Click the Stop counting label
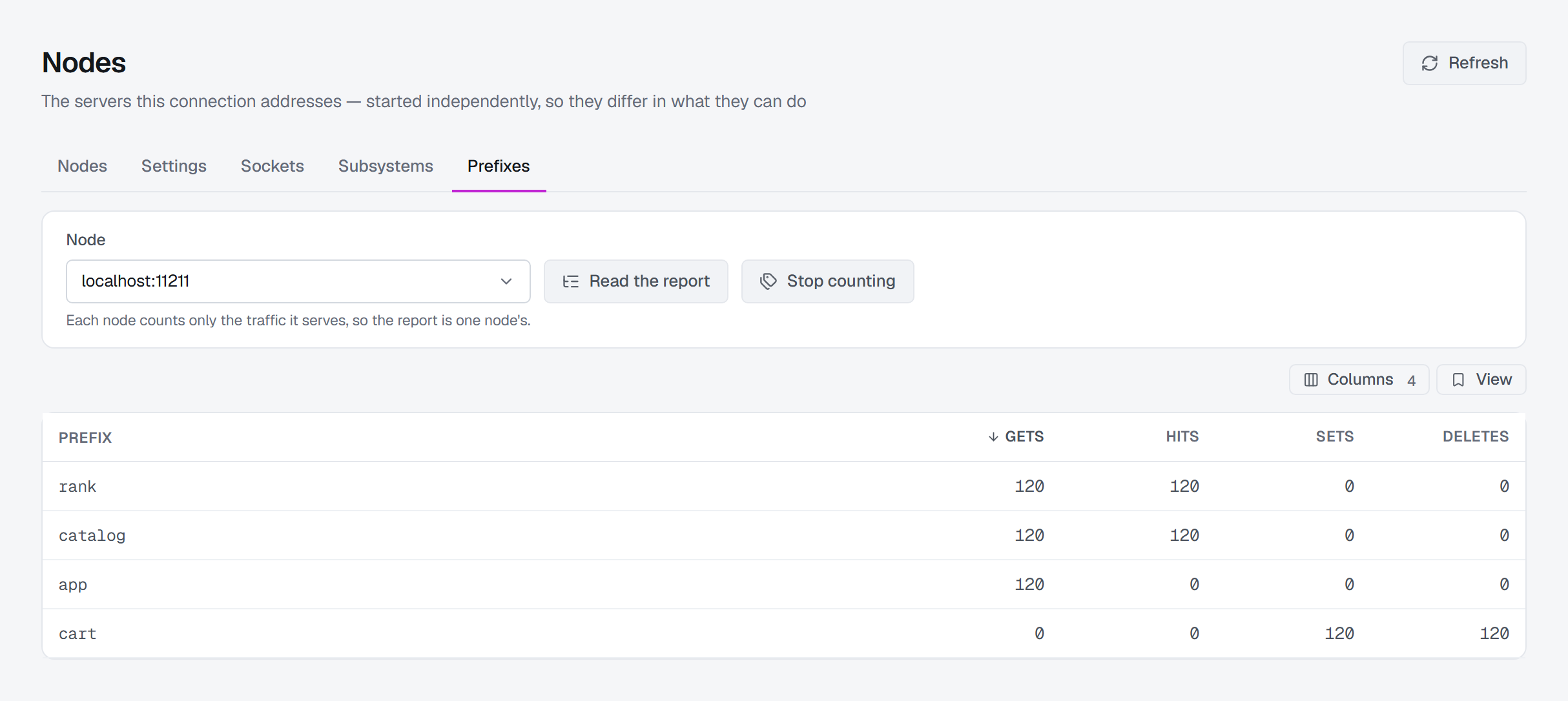The width and height of the screenshot is (1568, 701). (841, 281)
